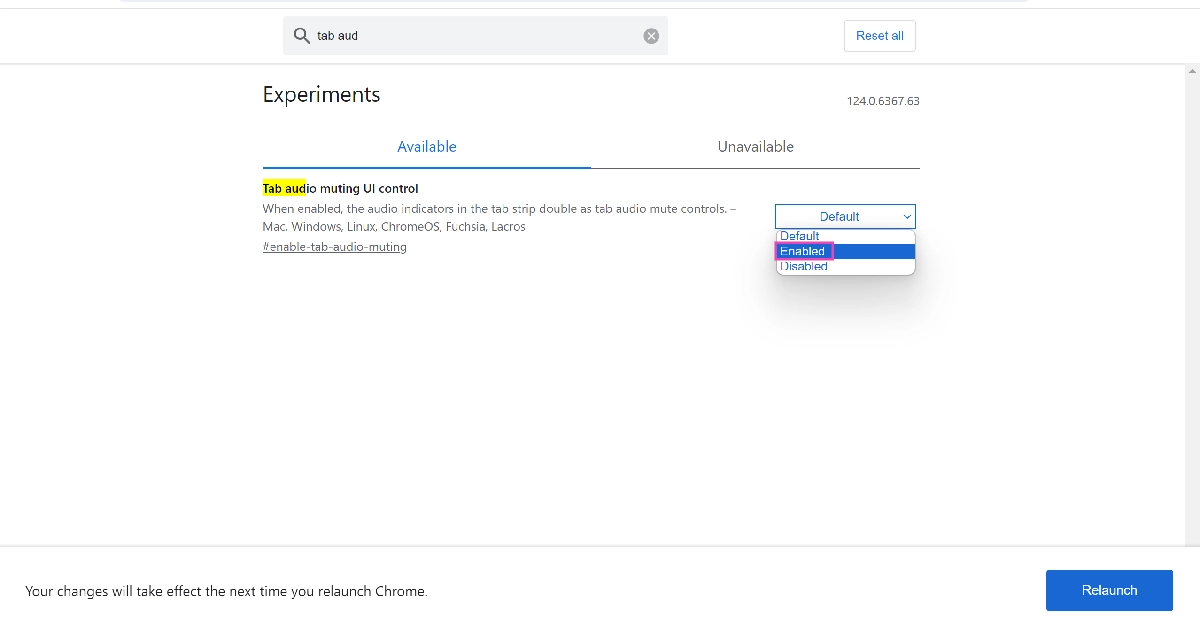Select "Enabled" in the open dropdown
The height and width of the screenshot is (628, 1200).
click(802, 251)
